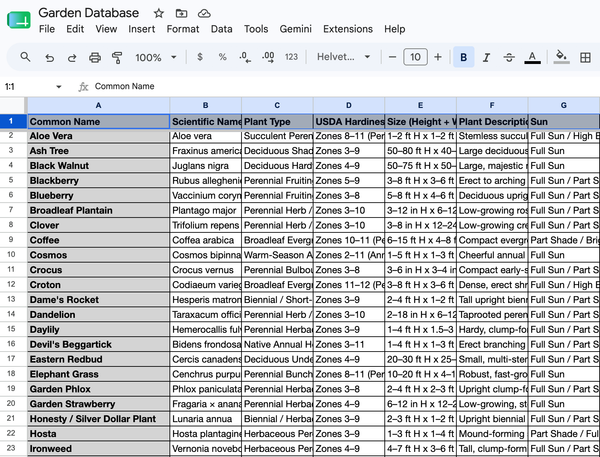Toggle italic formatting
Screen dimensions: 600x457
486,58
